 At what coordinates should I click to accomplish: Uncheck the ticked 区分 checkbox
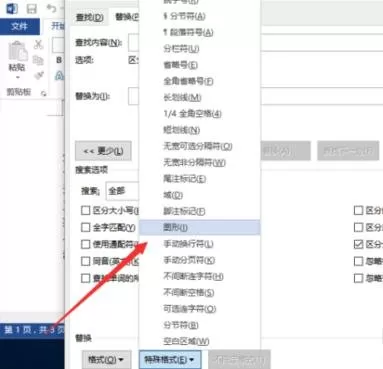(x=358, y=244)
